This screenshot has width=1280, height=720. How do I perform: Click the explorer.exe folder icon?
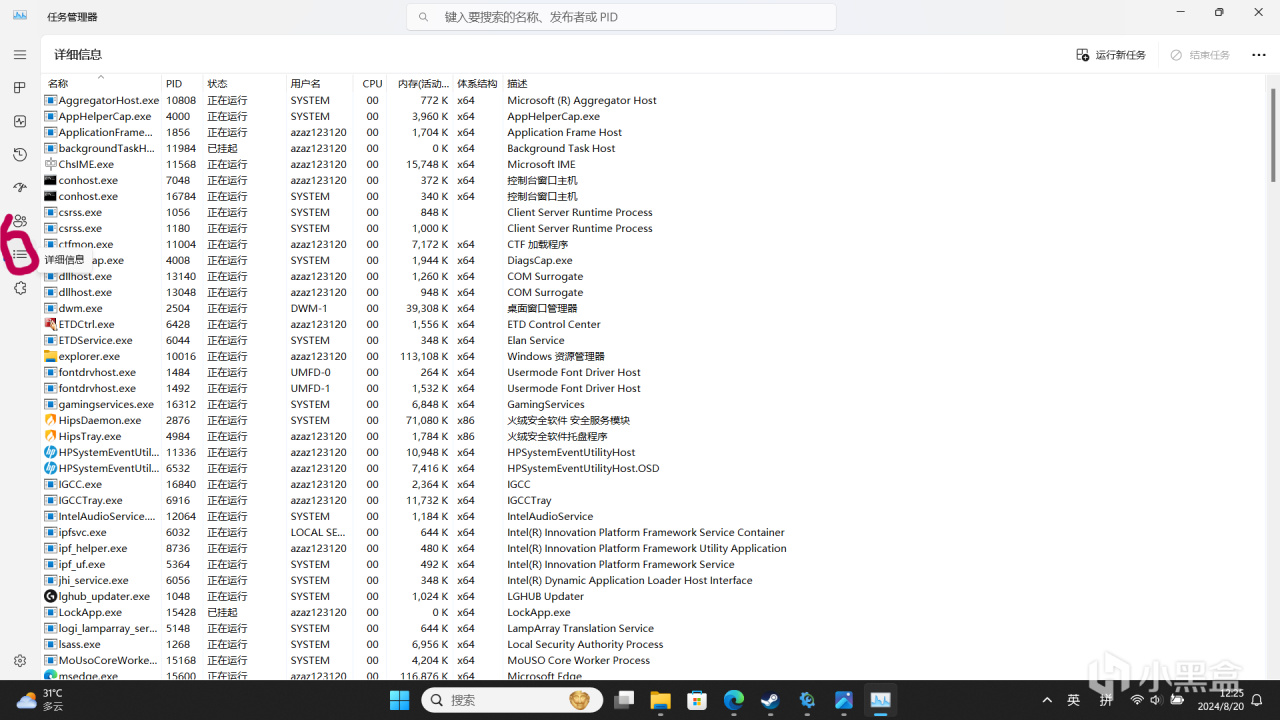click(50, 356)
